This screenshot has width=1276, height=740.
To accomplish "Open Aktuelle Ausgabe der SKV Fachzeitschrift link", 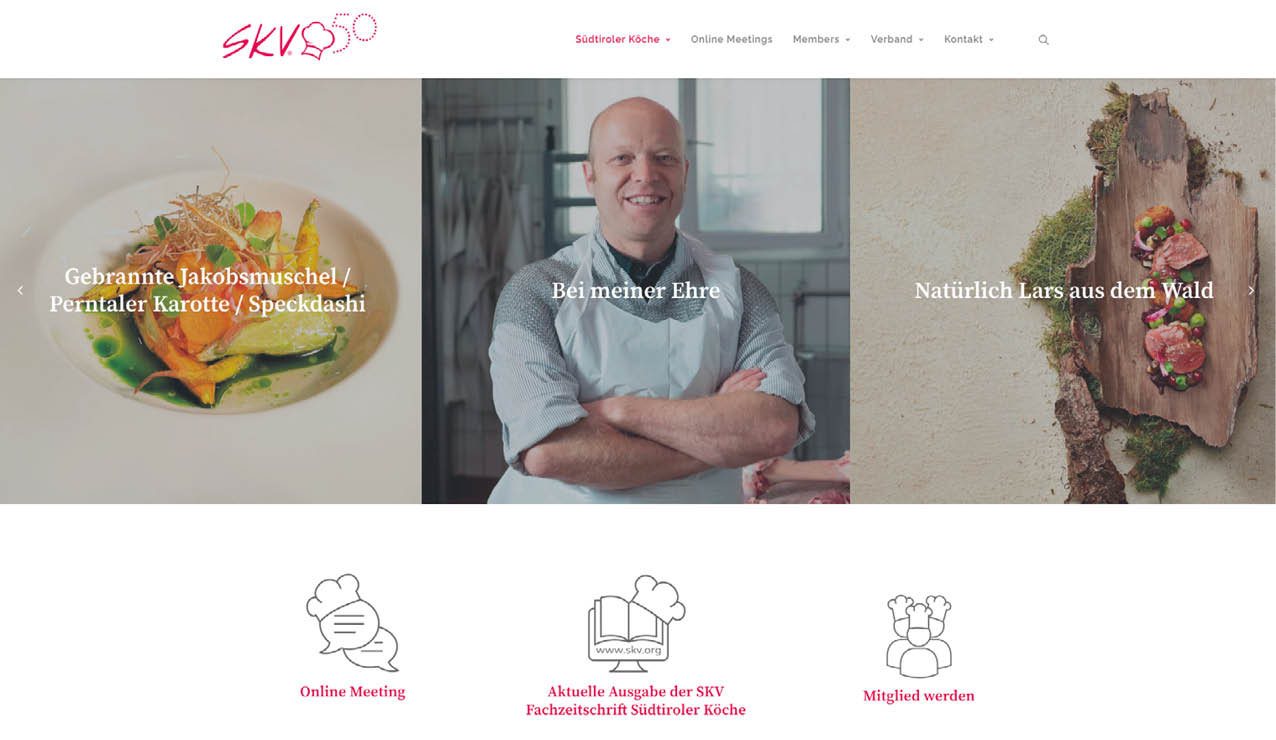I will (x=636, y=701).
